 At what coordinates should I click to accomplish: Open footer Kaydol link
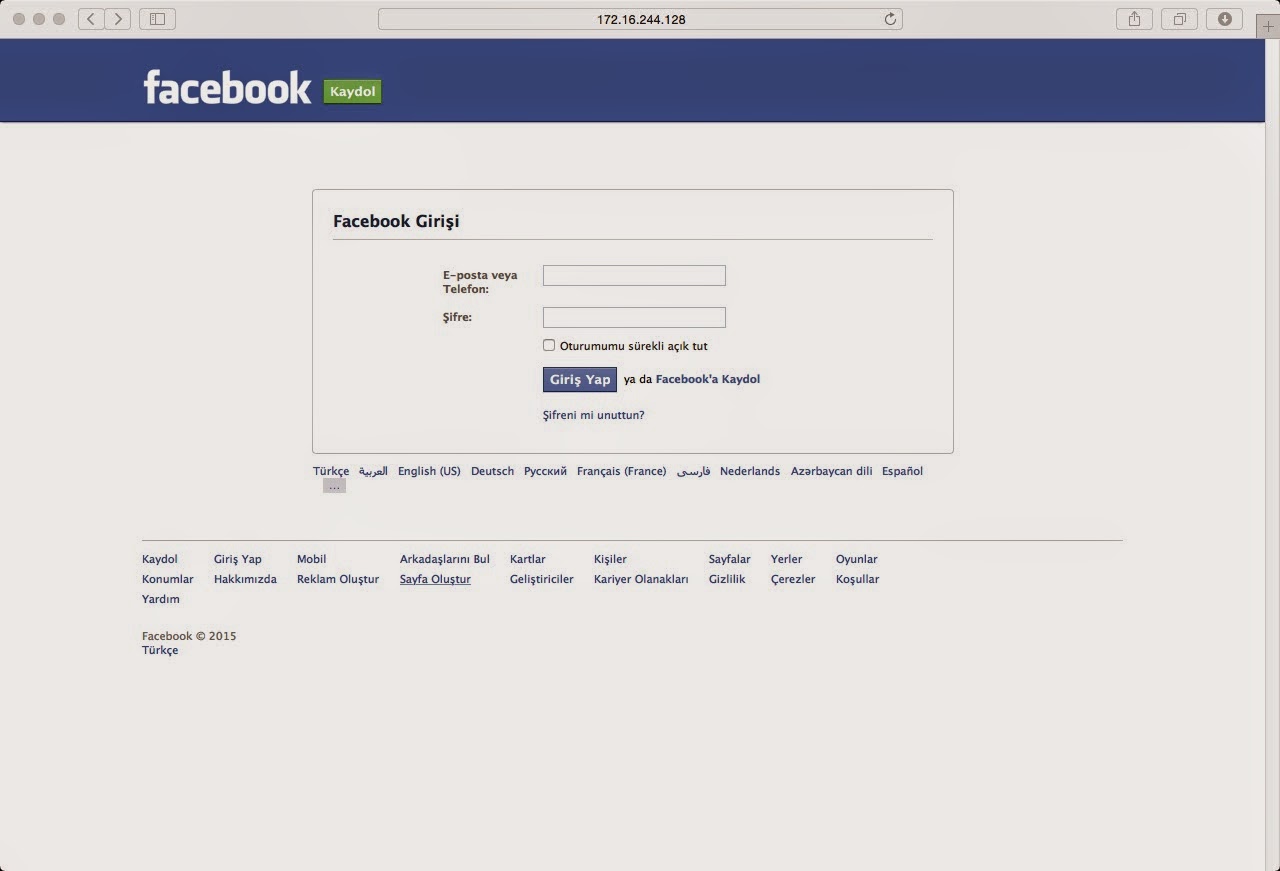160,559
